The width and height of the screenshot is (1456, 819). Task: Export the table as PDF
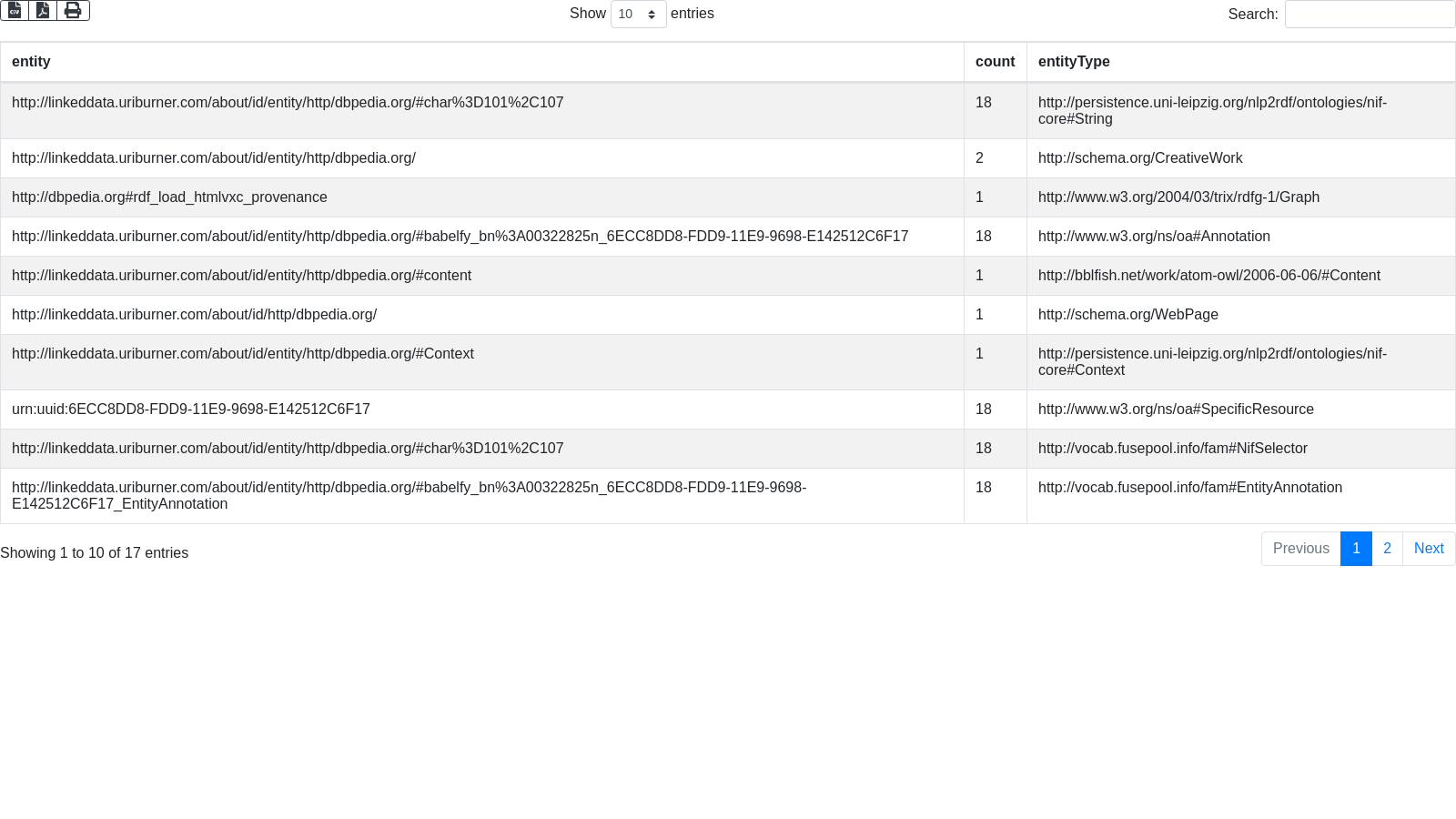(x=43, y=11)
